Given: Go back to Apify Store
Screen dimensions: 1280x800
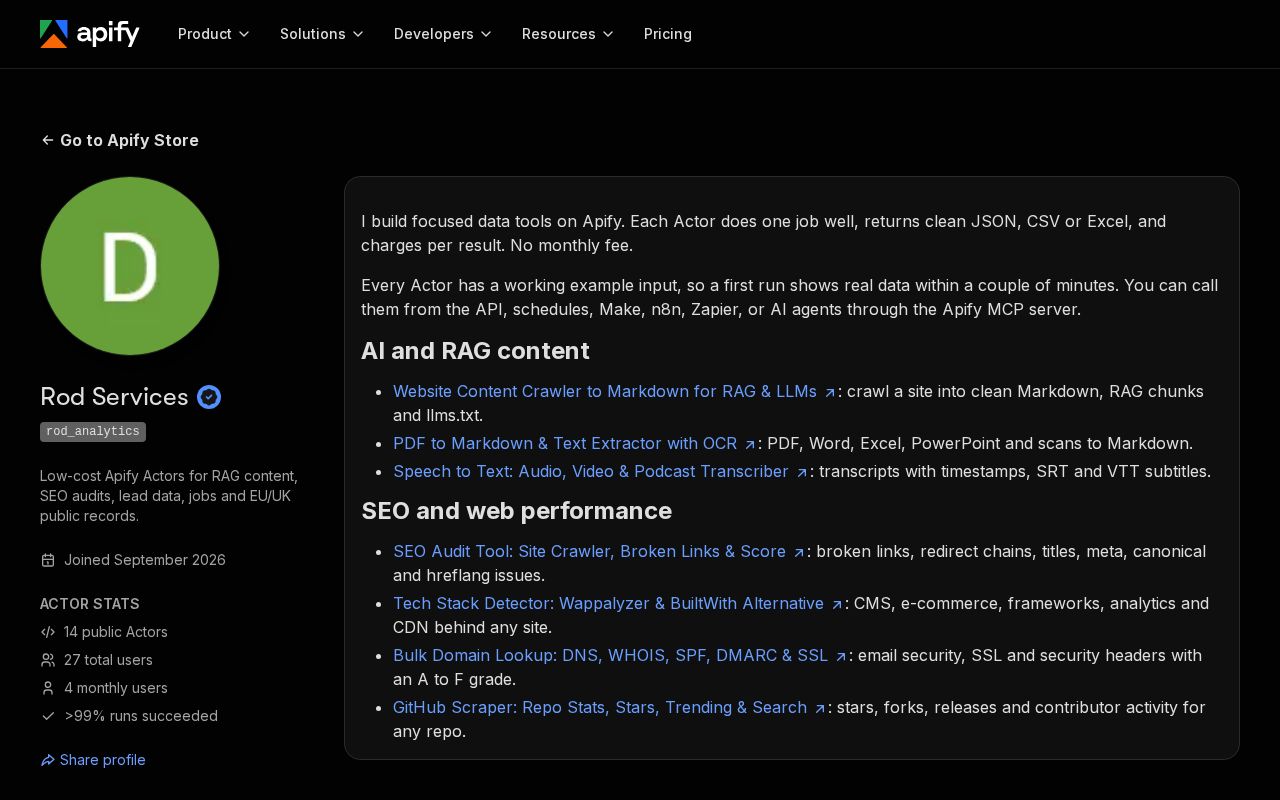Looking at the screenshot, I should pos(120,140).
